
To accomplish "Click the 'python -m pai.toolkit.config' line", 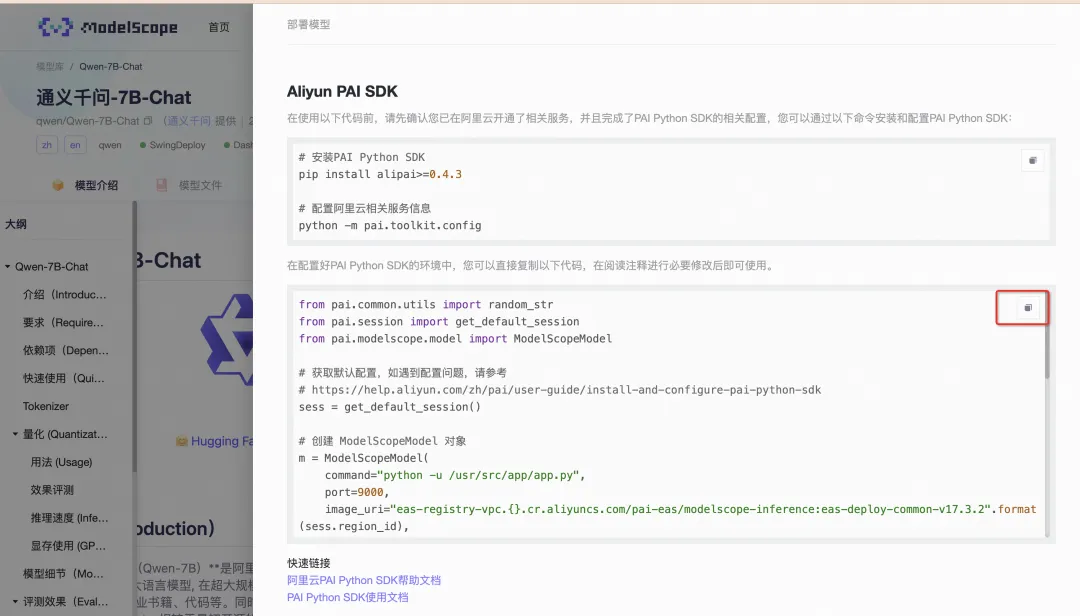I will (x=390, y=225).
